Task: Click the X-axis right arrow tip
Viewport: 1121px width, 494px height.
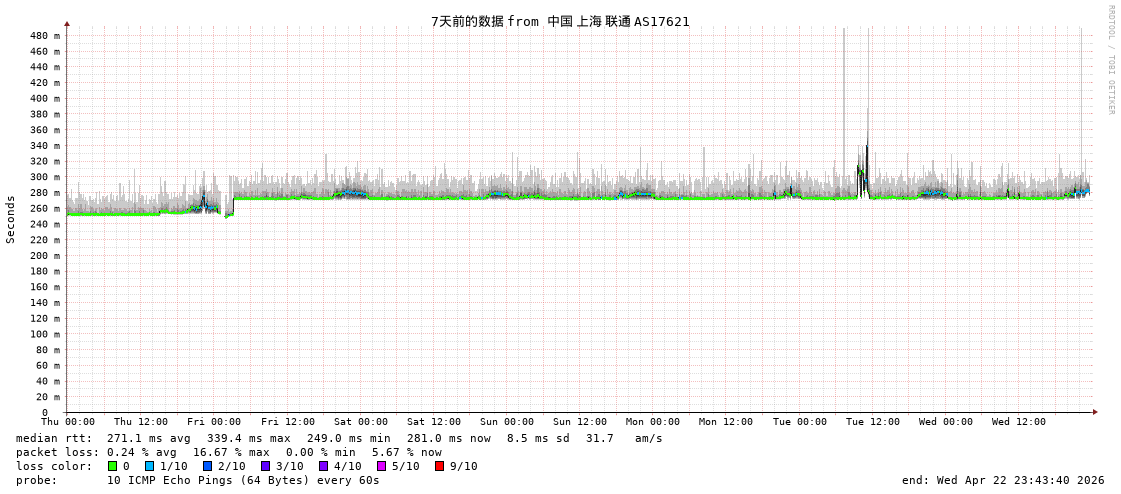Action: point(1095,412)
